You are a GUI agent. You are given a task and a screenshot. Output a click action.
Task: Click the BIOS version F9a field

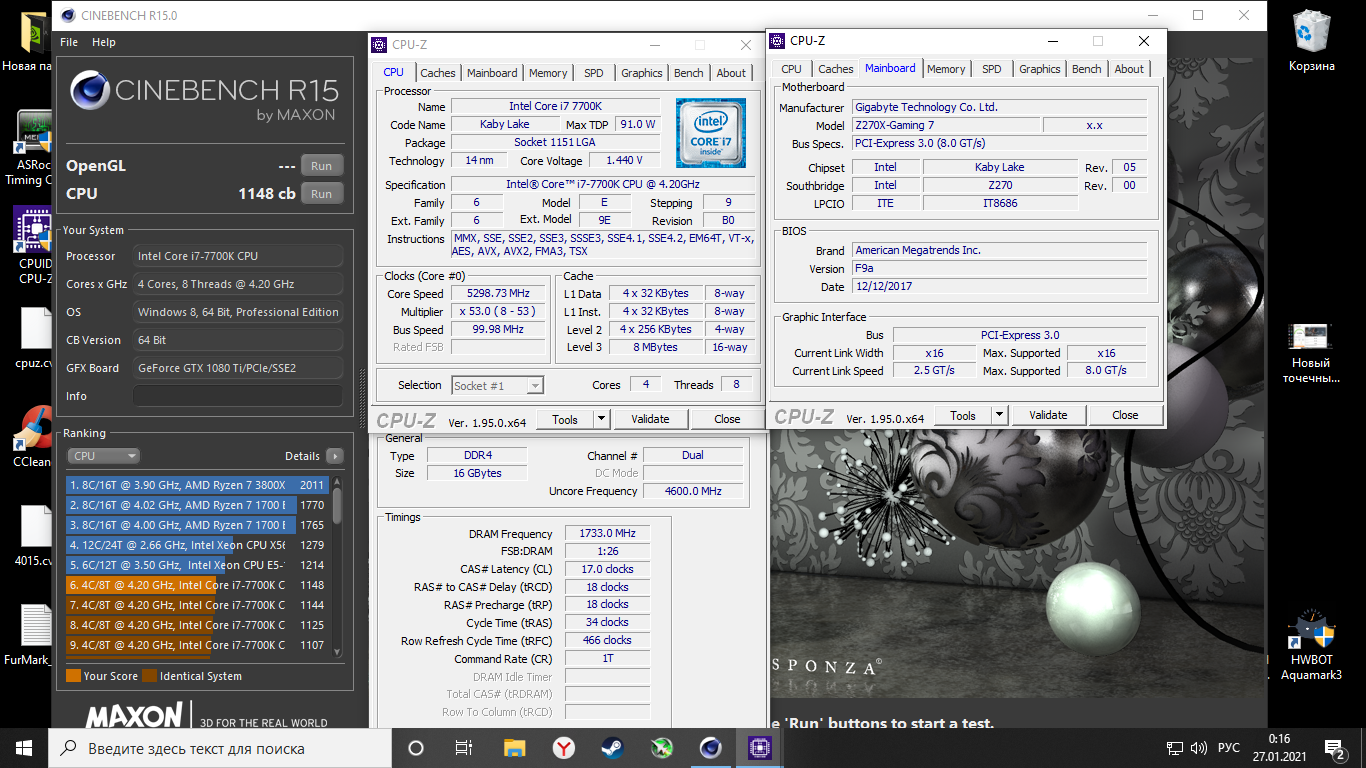click(999, 268)
